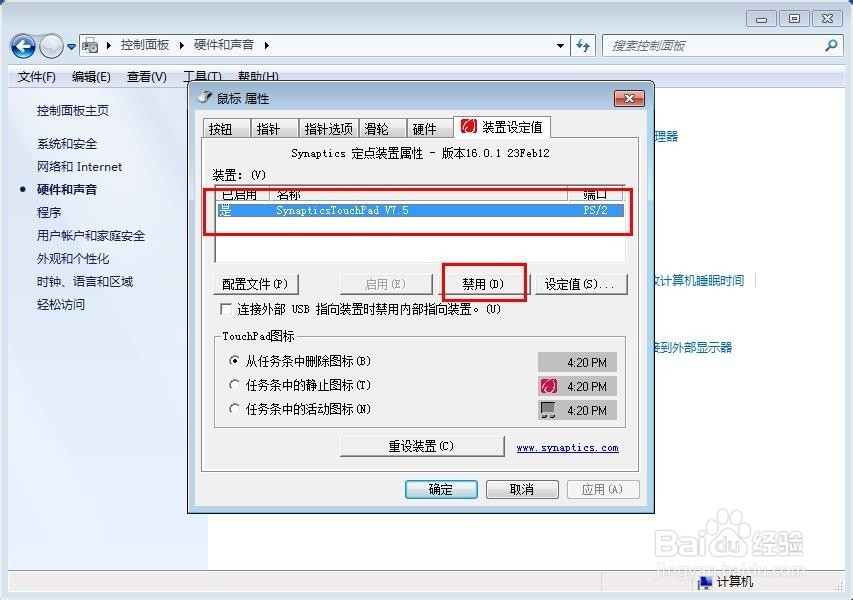The image size is (853, 600).
Task: Toggle 连接外部 USB 指向装置时禁用内部指向装置 checkbox
Action: click(226, 310)
